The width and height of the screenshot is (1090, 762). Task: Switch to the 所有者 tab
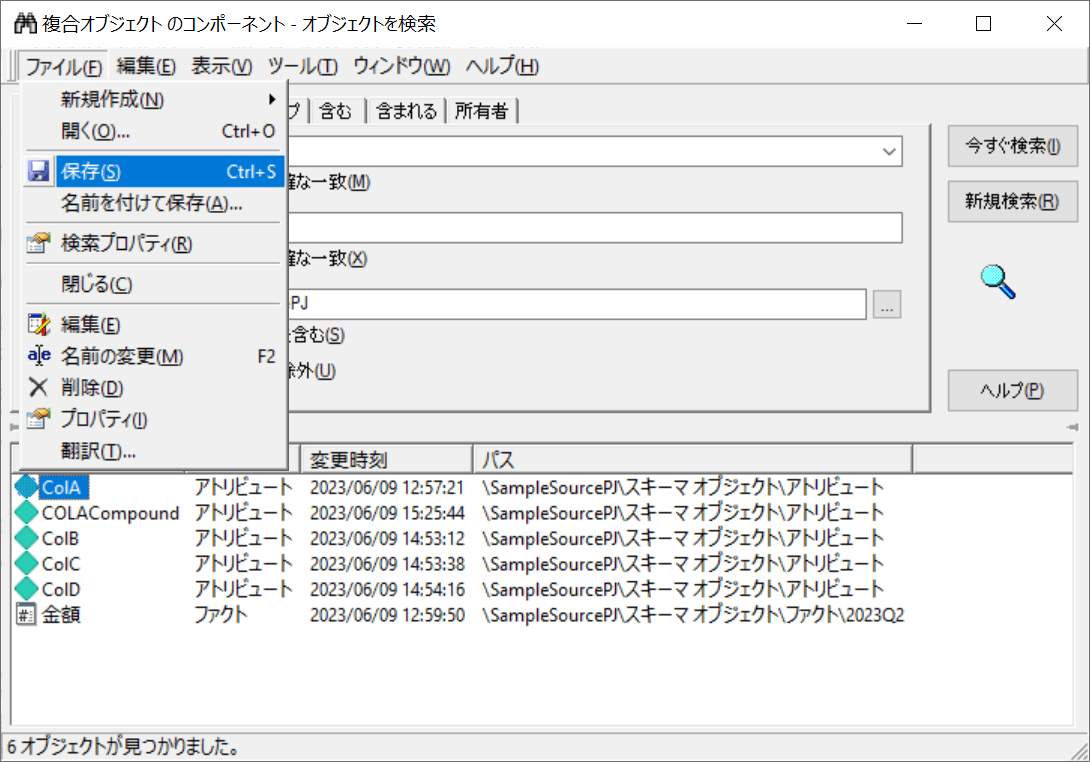click(482, 111)
